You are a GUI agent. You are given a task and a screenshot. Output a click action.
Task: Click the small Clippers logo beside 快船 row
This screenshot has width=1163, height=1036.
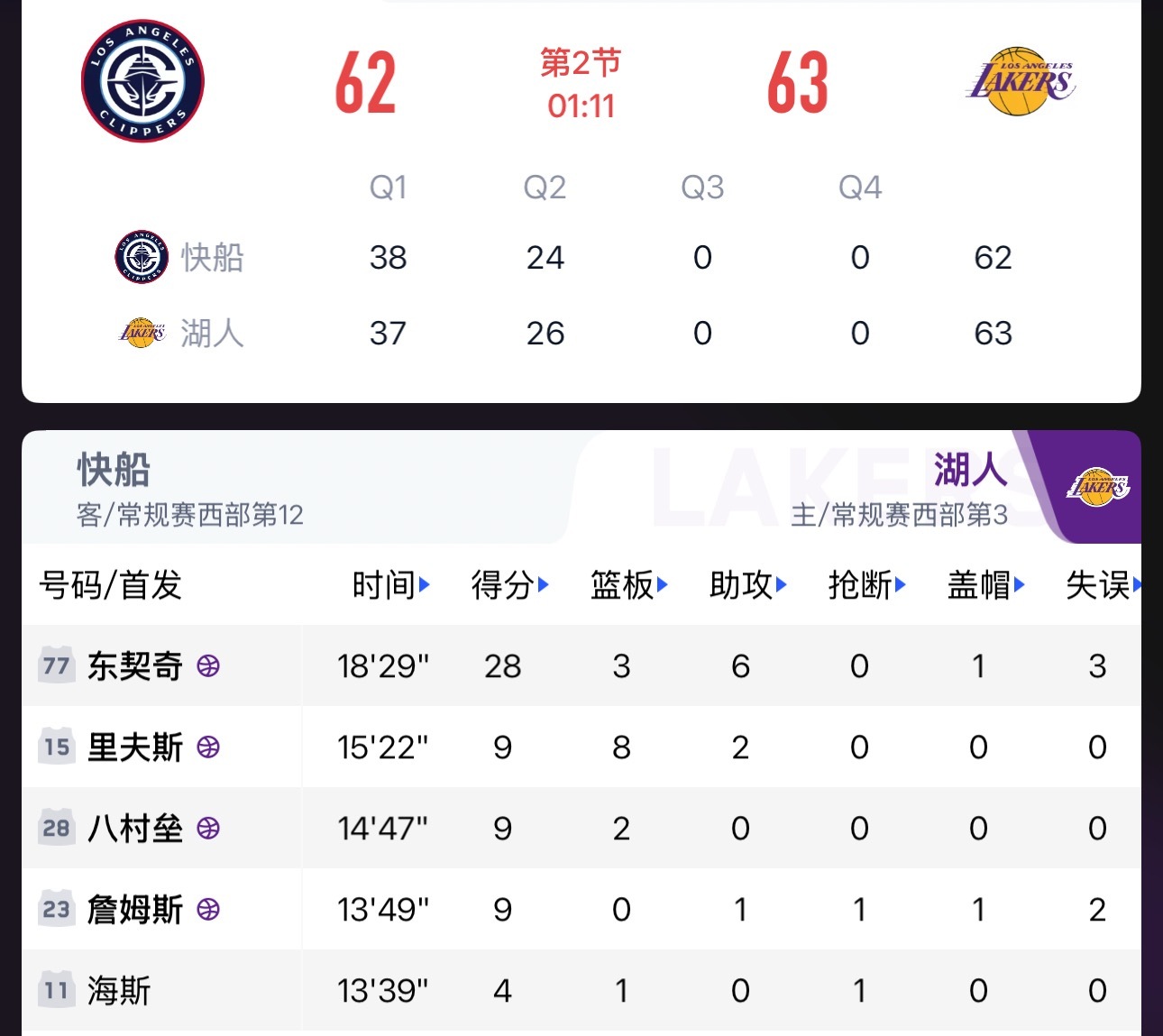coord(142,257)
